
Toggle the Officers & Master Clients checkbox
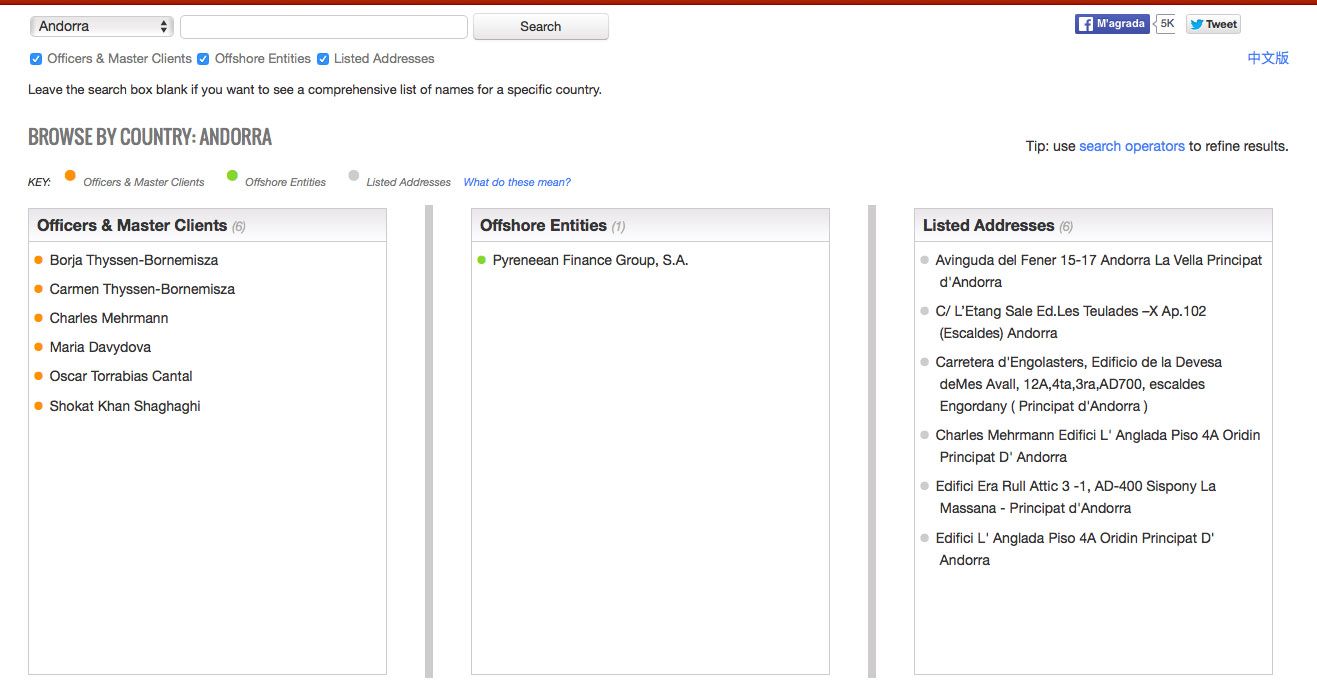pos(36,59)
